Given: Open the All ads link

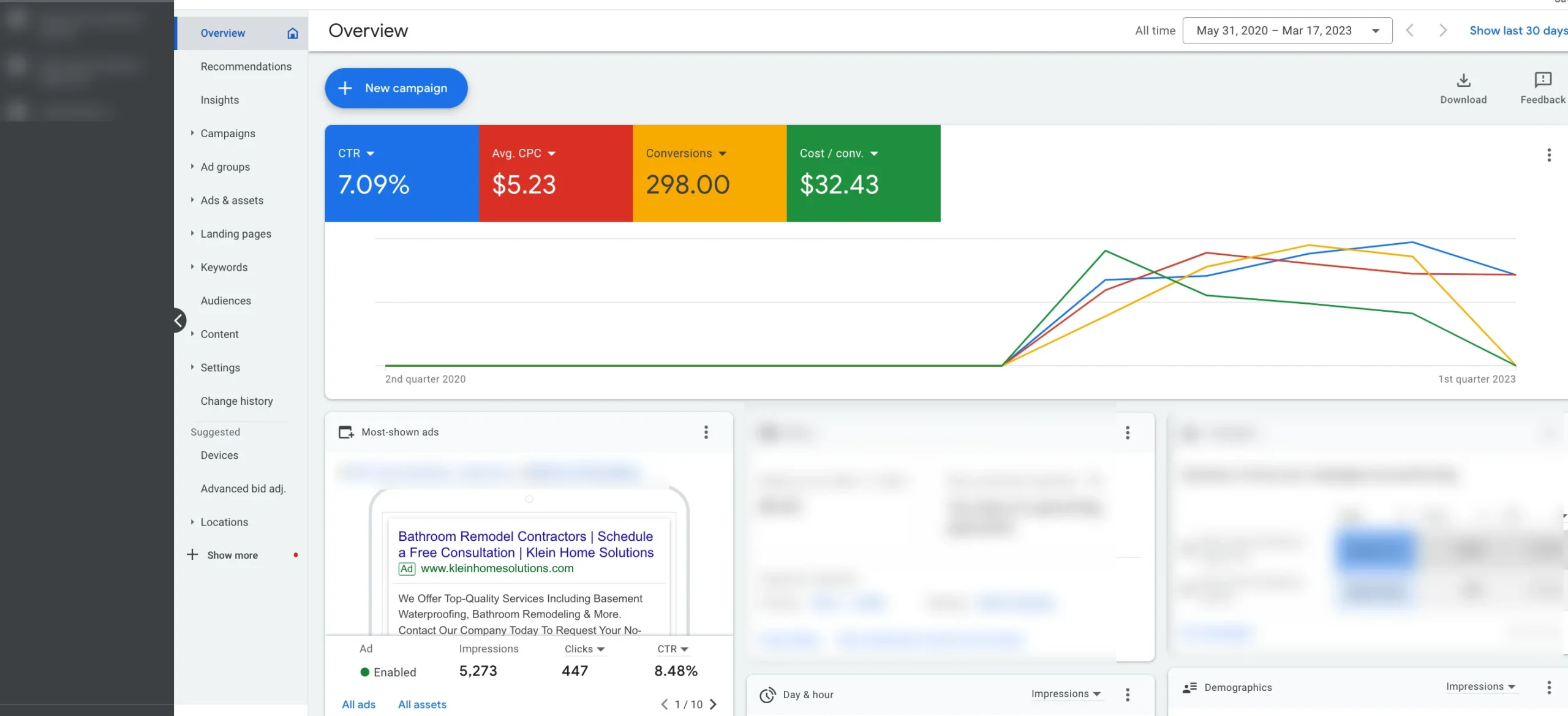Looking at the screenshot, I should click(x=358, y=704).
